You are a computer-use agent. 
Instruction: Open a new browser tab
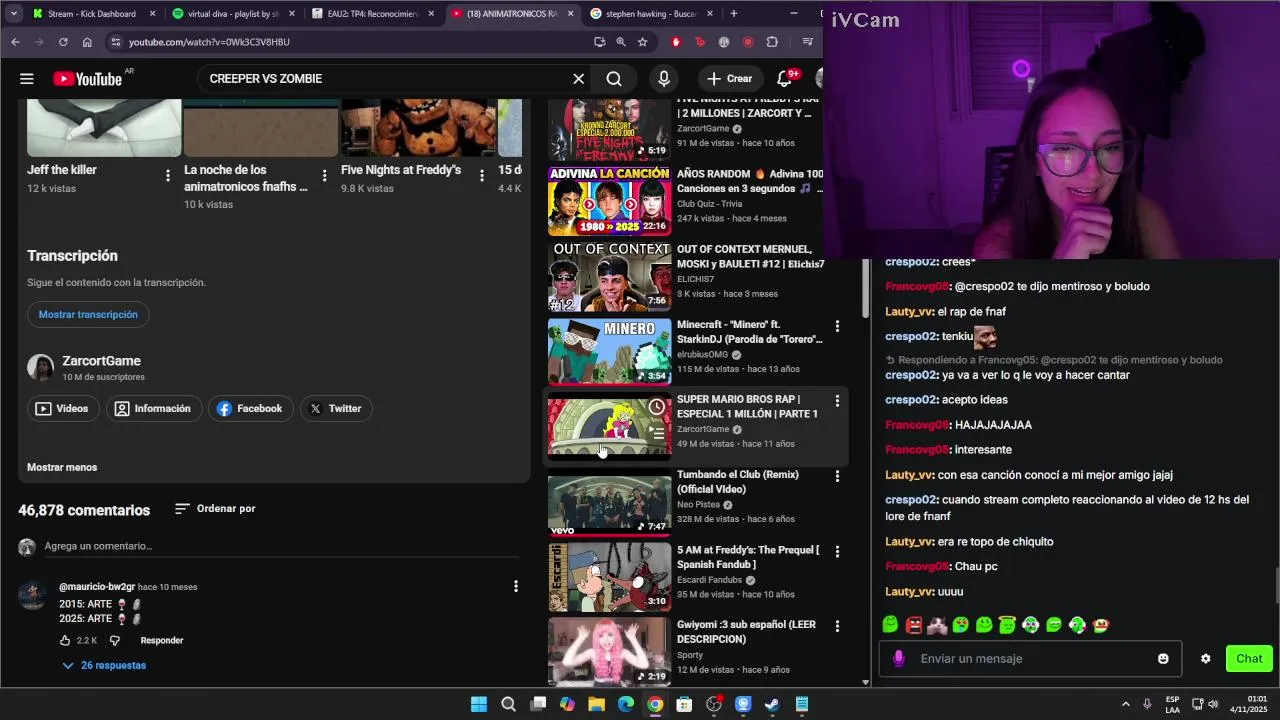734,14
